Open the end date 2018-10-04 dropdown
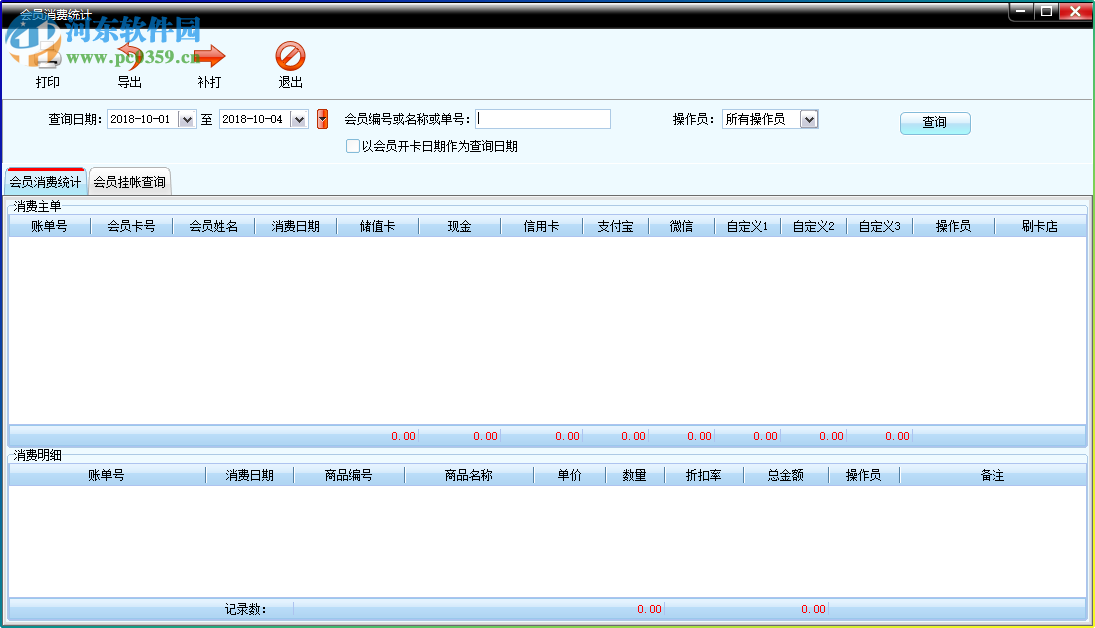Viewport: 1095px width, 628px height. [x=299, y=118]
